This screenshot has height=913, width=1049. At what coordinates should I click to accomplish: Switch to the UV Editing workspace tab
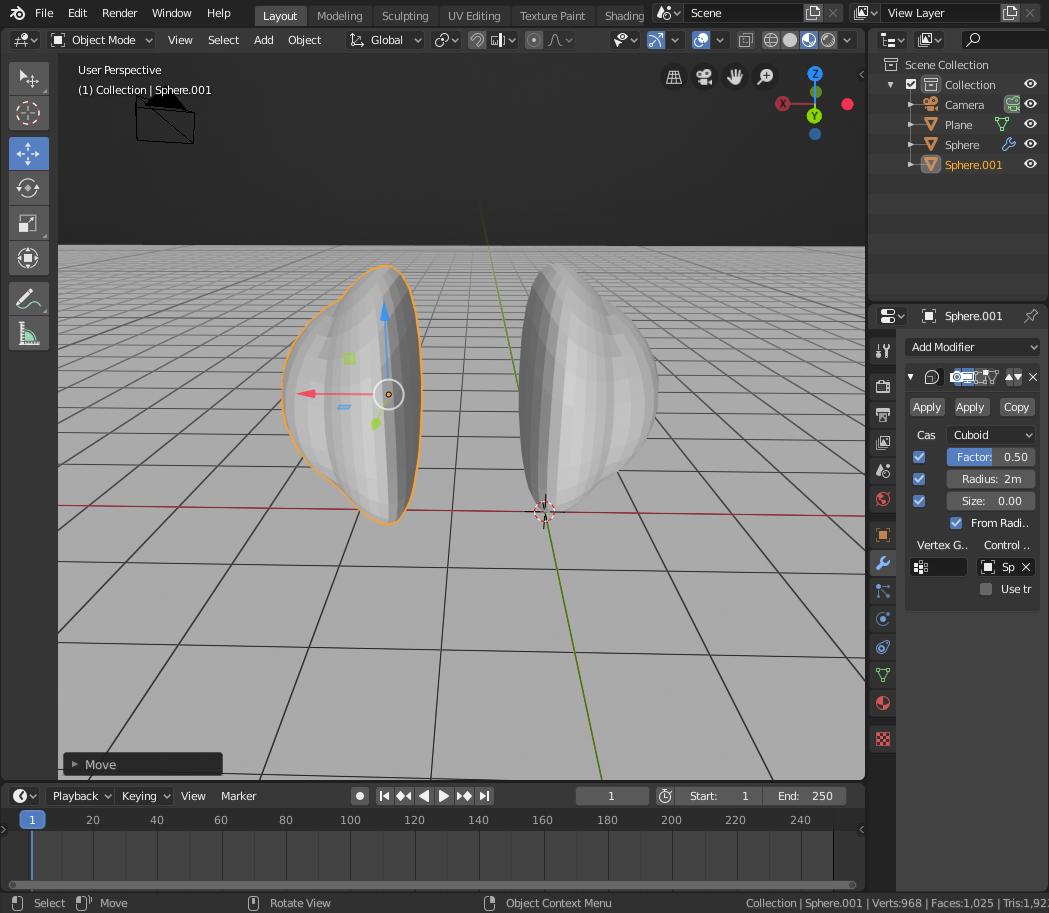(x=474, y=16)
